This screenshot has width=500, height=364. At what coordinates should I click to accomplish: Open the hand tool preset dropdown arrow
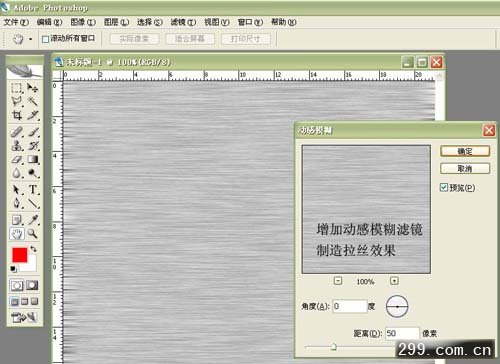(x=30, y=39)
